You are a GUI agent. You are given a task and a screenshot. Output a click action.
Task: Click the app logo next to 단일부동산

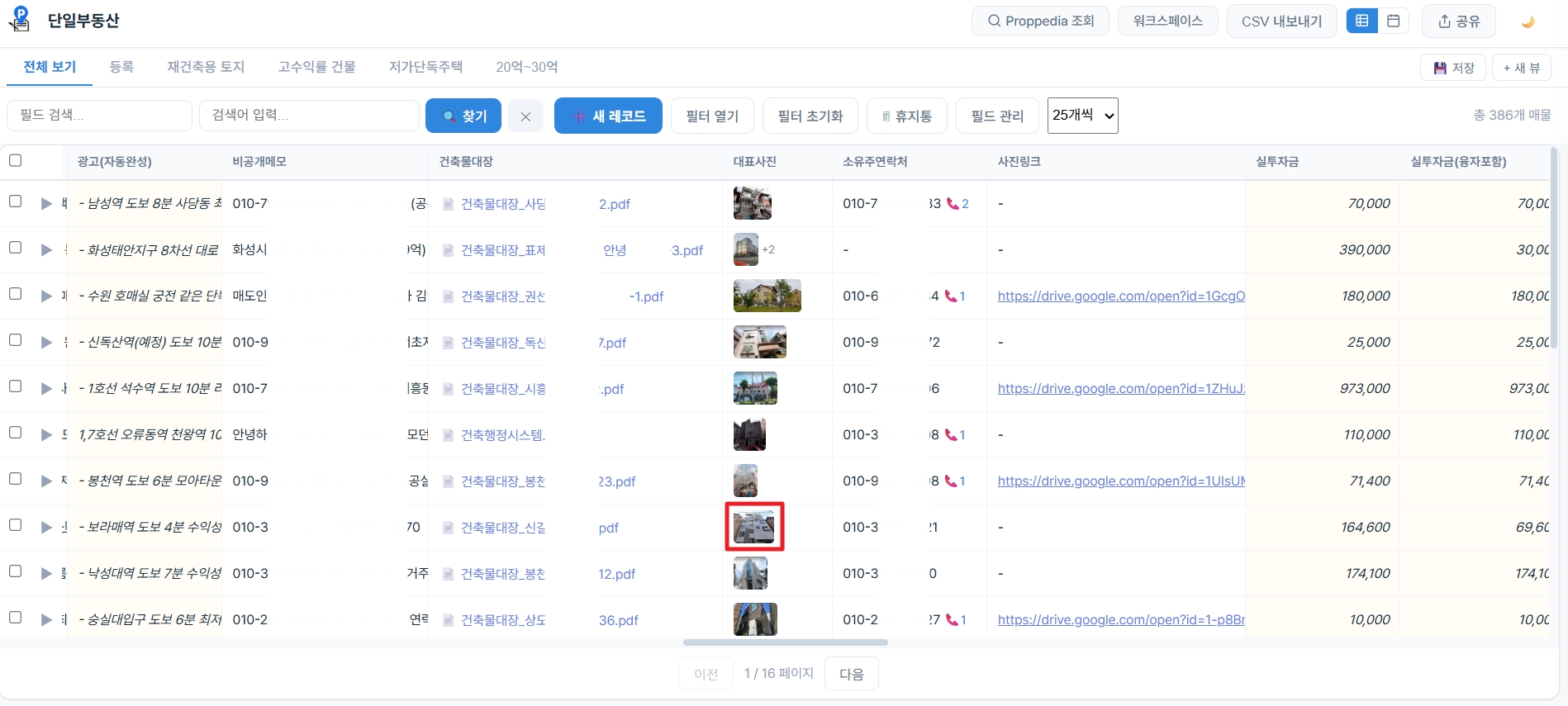20,19
